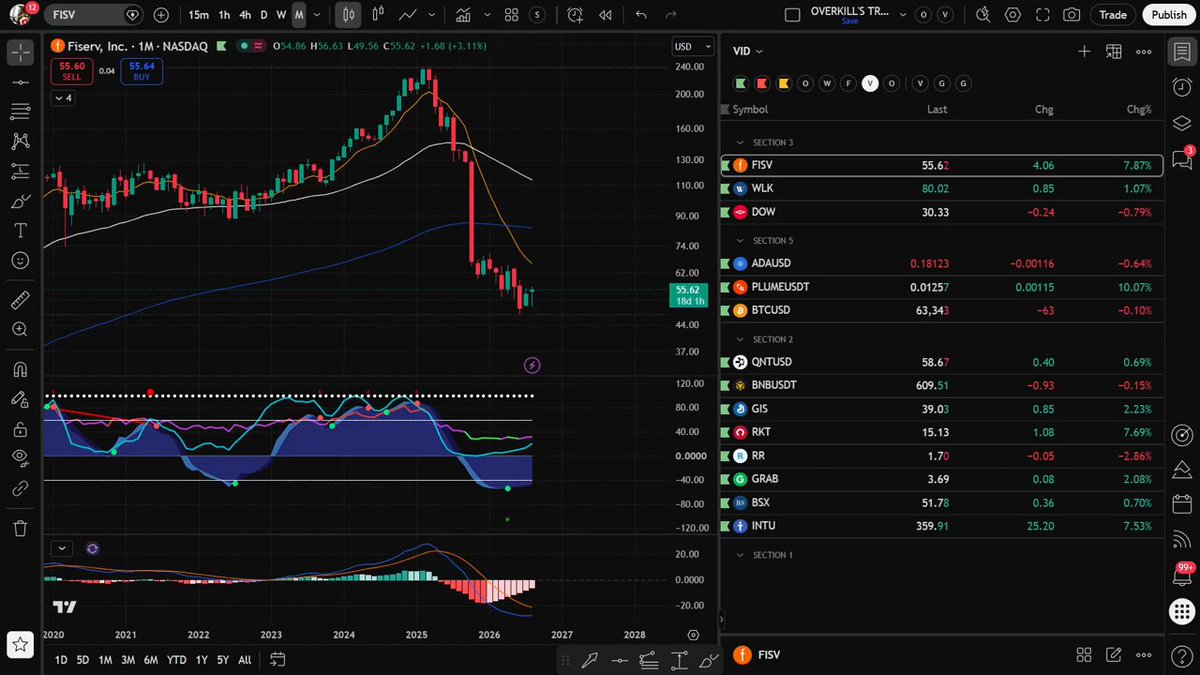This screenshot has width=1200, height=675.
Task: Undo the last chart action
Action: coord(642,15)
